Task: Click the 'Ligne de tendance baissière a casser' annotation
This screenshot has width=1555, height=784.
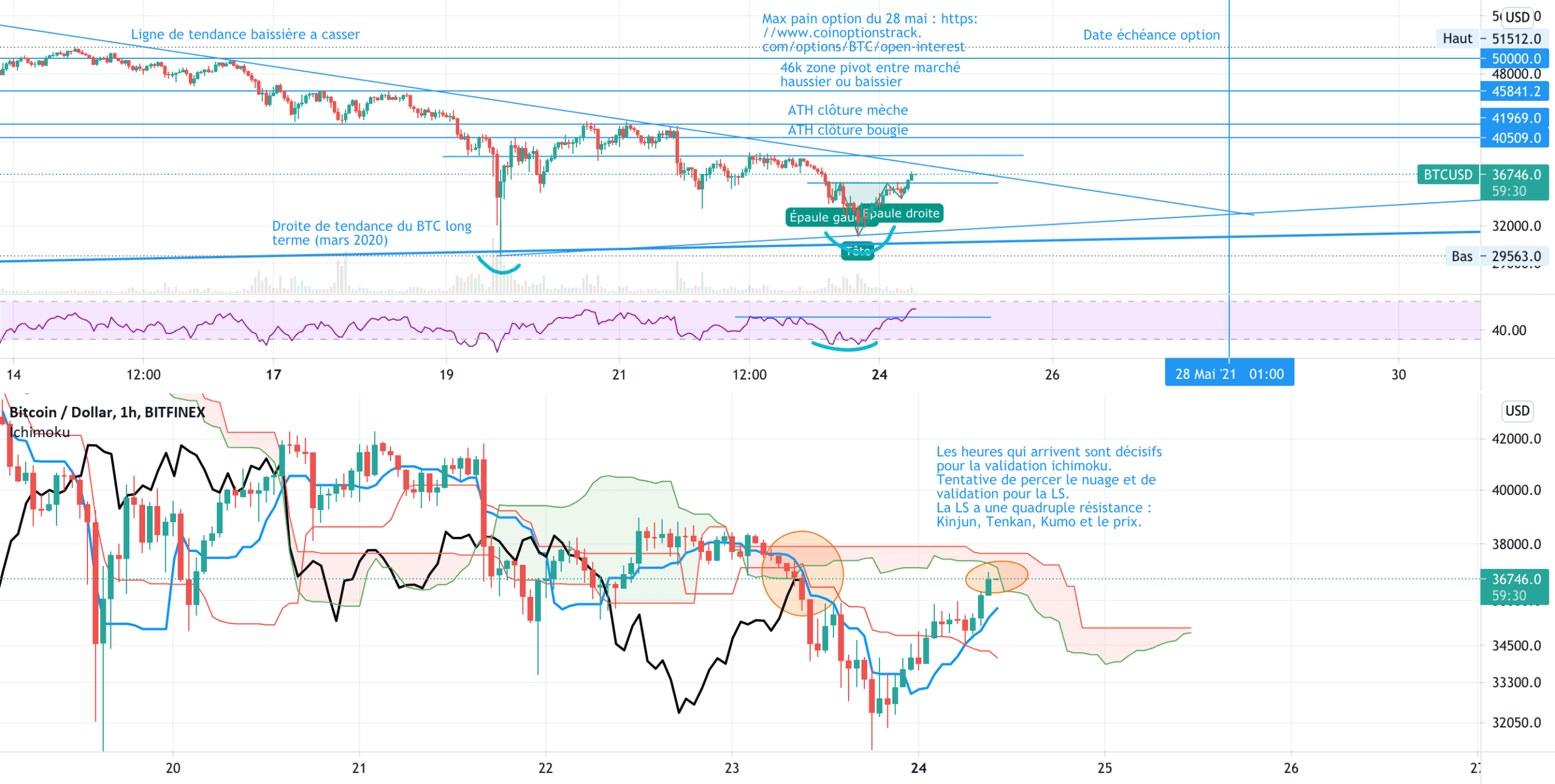Action: pos(245,35)
